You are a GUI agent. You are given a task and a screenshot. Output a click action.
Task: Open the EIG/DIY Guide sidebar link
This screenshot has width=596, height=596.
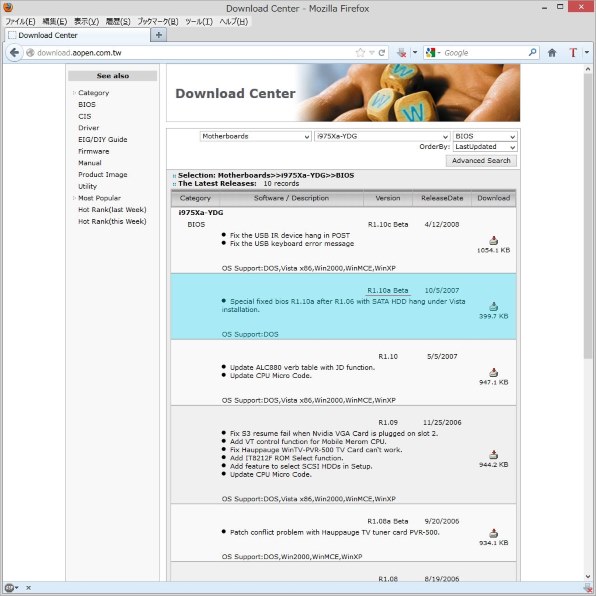(x=103, y=139)
